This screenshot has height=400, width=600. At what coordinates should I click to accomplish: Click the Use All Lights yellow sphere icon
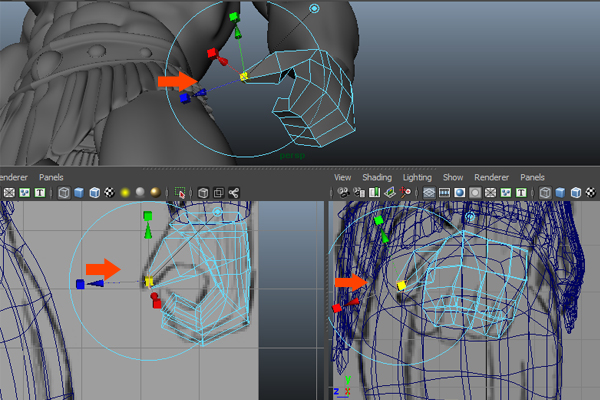point(125,192)
